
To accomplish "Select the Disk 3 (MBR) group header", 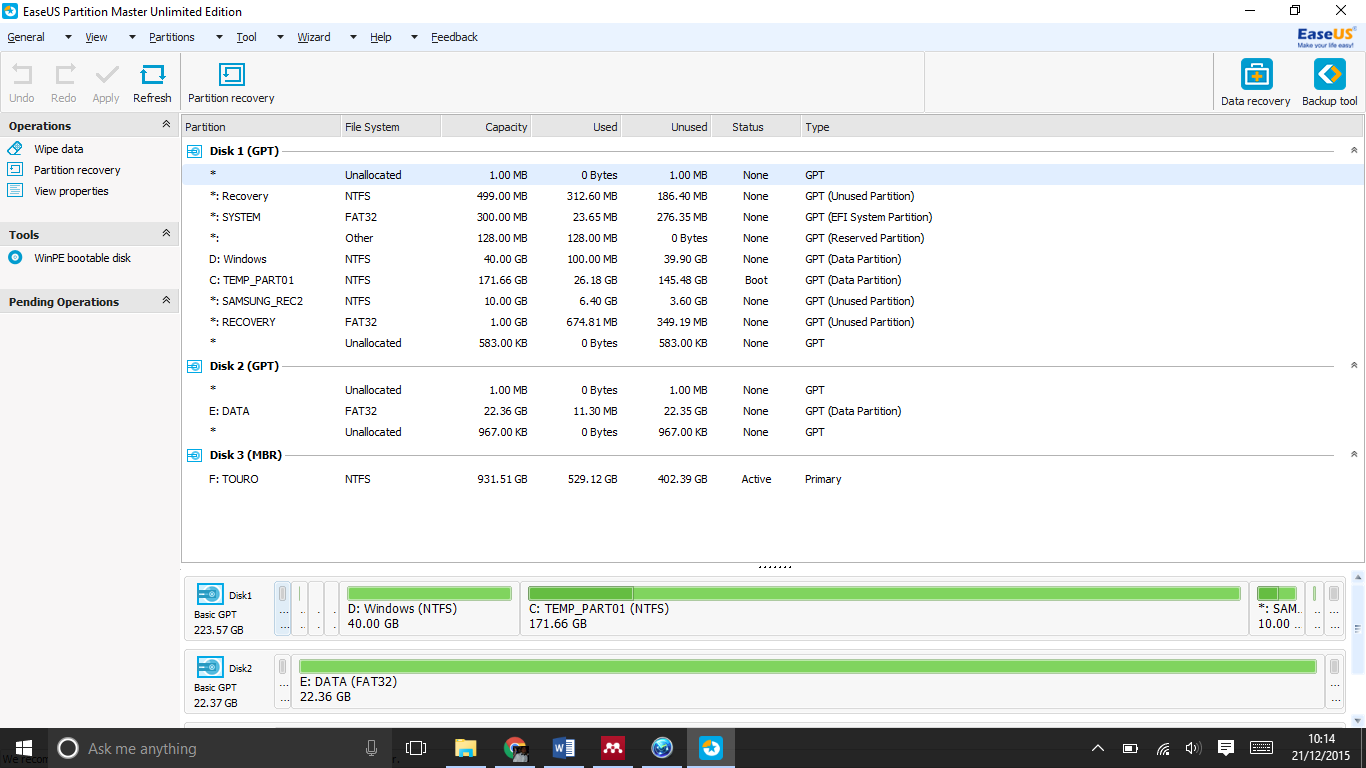I will pyautogui.click(x=246, y=455).
